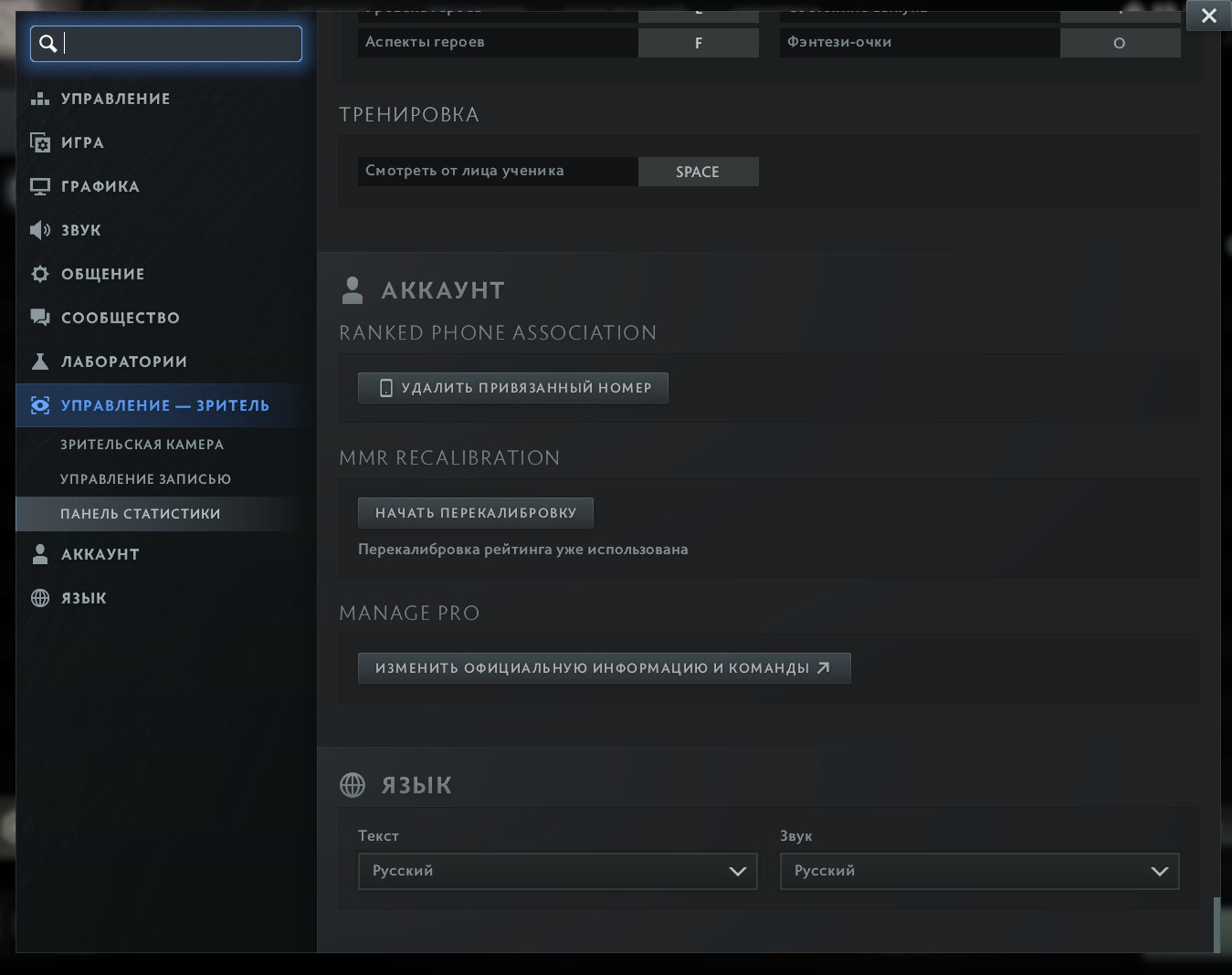The image size is (1232, 975).
Task: Click Перекалибровка рейтинга уже использована text
Action: click(x=523, y=550)
